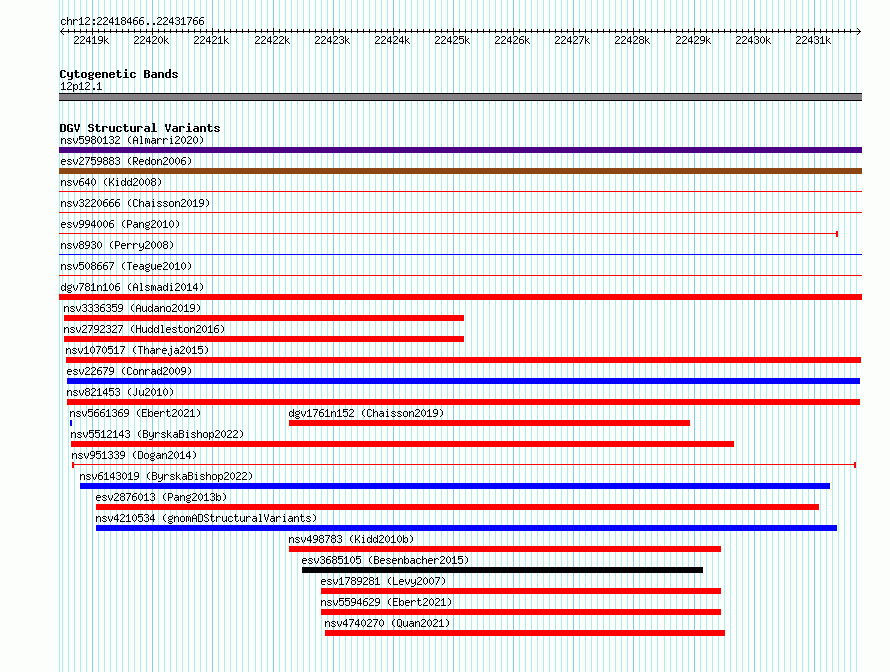The image size is (890, 672).
Task: Open nsv498783 (Kidd2010b) variant
Action: (x=351, y=539)
